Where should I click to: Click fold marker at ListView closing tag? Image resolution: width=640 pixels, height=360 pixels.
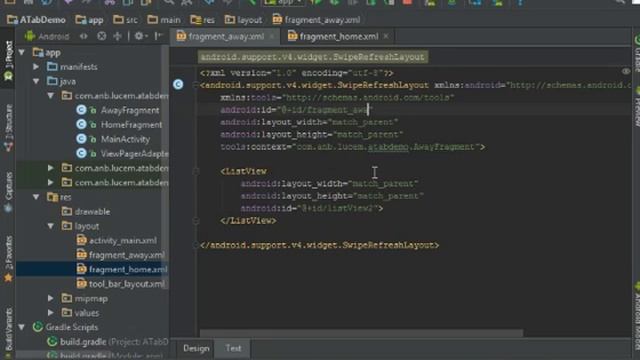click(x=196, y=221)
